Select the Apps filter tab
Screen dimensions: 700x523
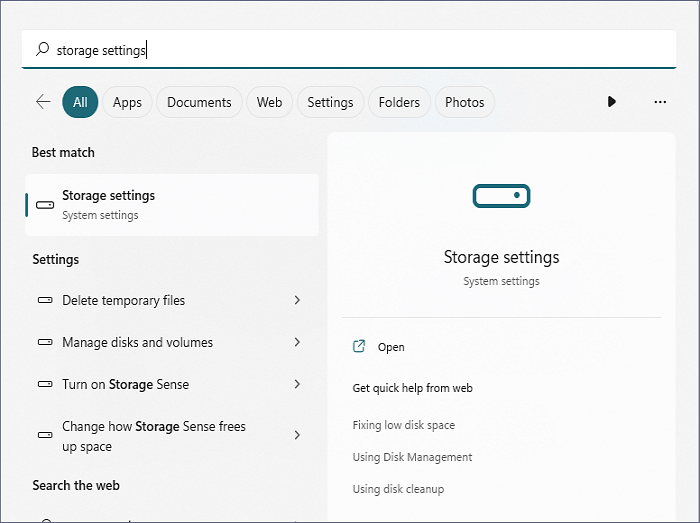coord(127,102)
